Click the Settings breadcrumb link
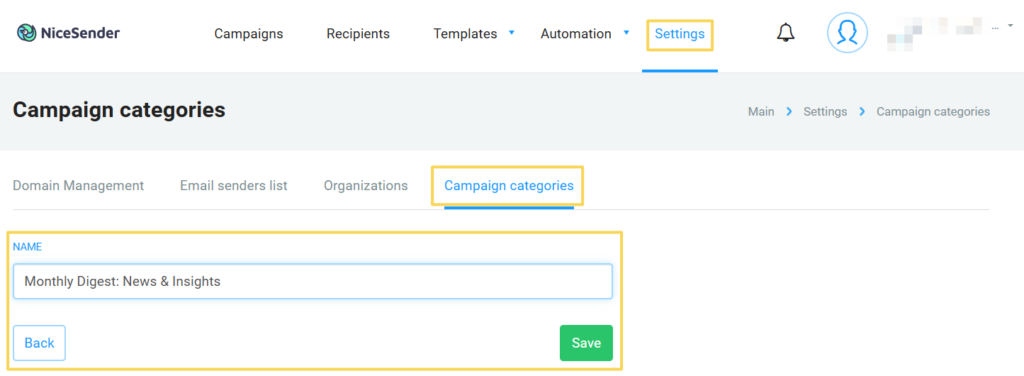 coord(825,112)
